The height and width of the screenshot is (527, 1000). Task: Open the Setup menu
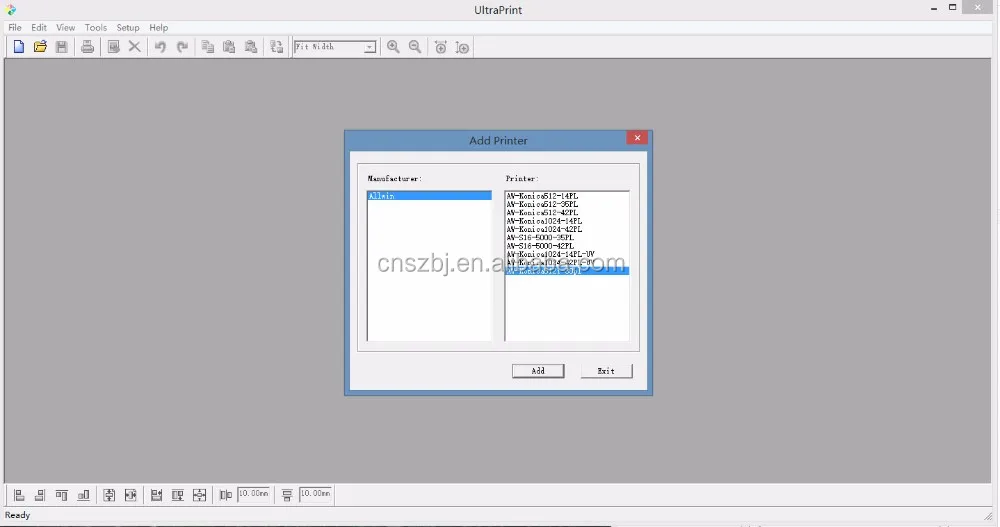coord(128,28)
